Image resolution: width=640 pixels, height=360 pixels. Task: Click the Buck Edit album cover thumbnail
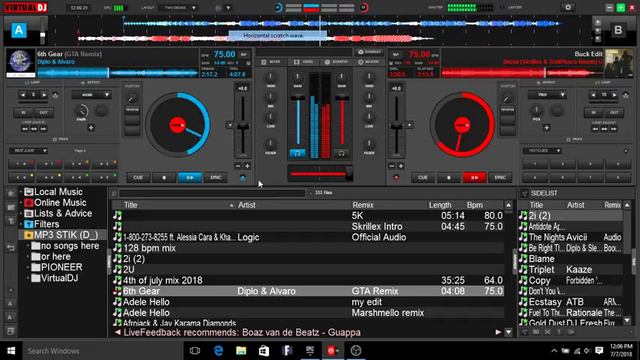(x=619, y=63)
